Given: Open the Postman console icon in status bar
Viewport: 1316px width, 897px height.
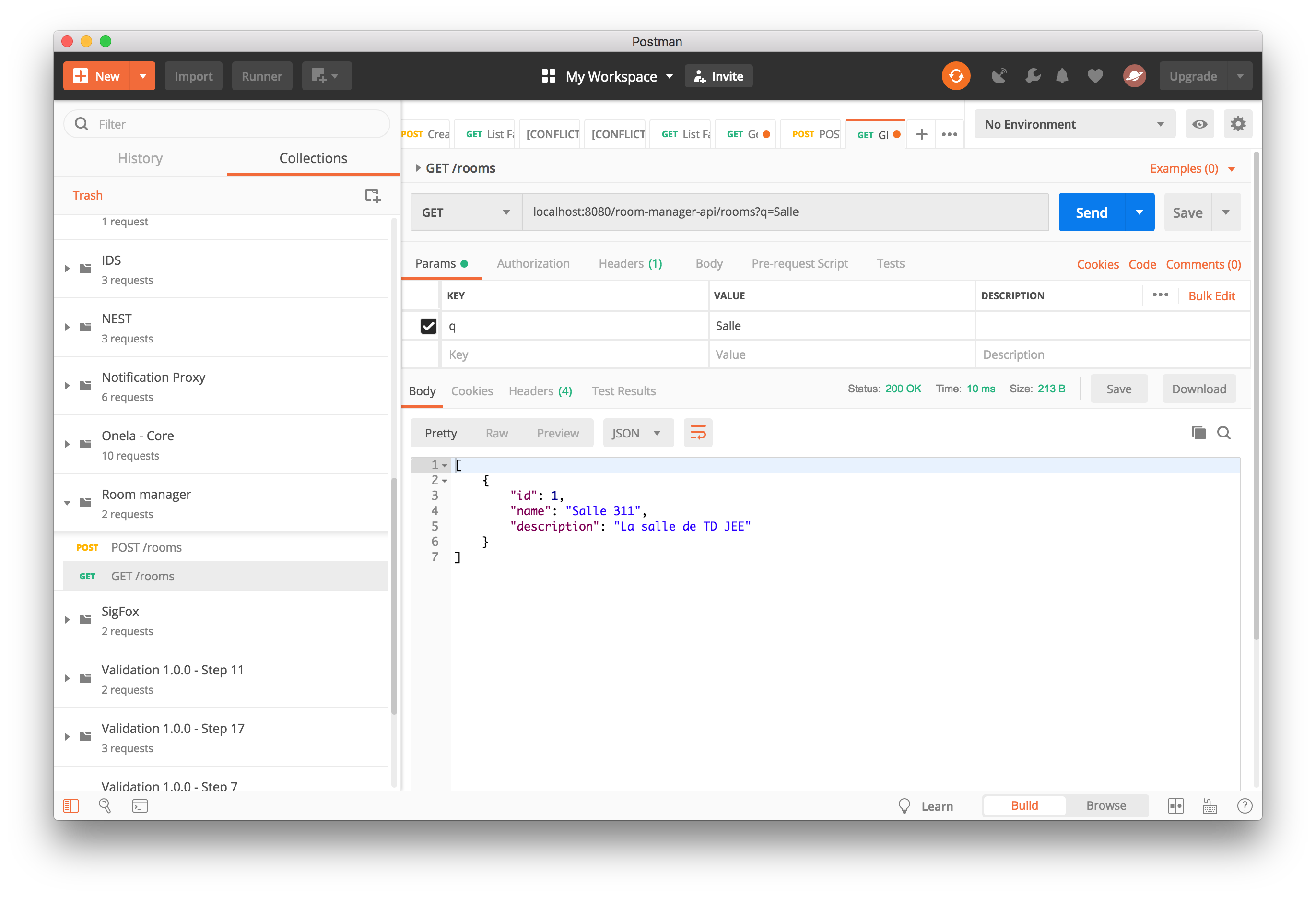Looking at the screenshot, I should click(140, 806).
